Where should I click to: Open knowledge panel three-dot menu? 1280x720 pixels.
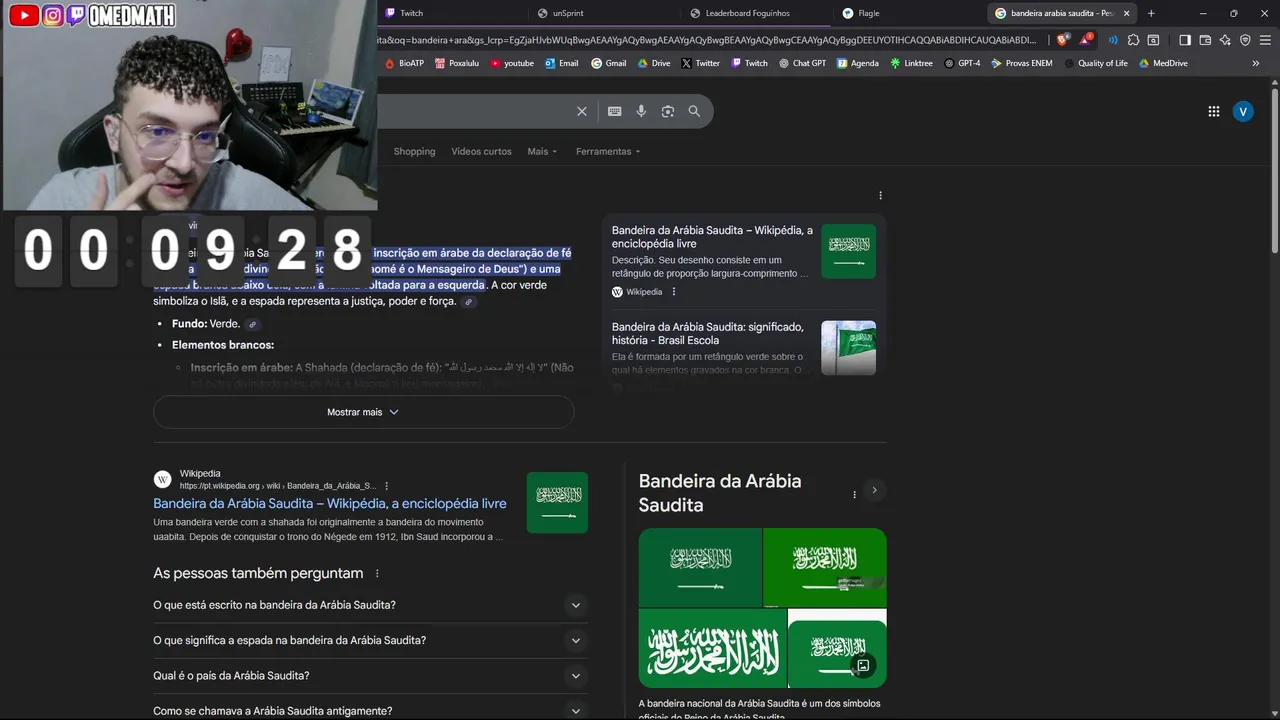[x=854, y=495]
